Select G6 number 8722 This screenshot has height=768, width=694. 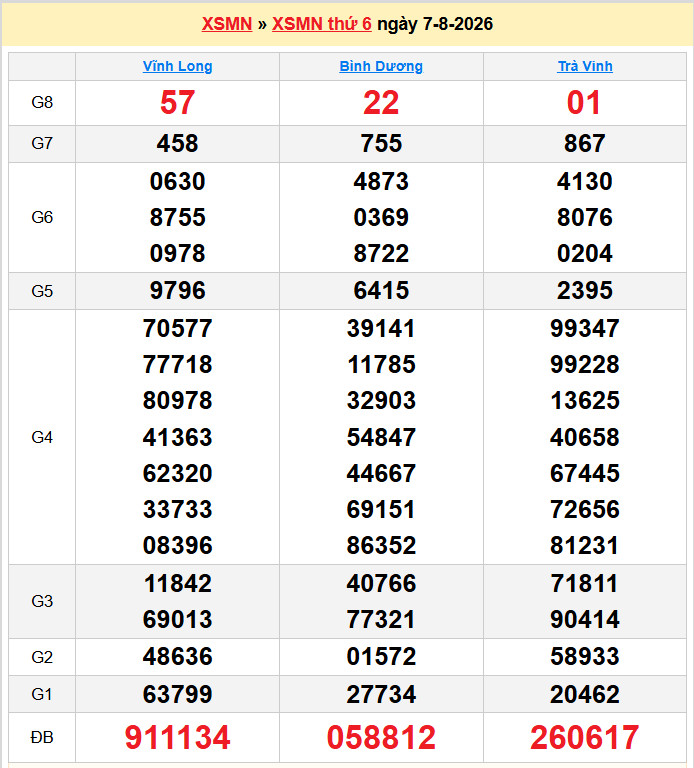(381, 254)
